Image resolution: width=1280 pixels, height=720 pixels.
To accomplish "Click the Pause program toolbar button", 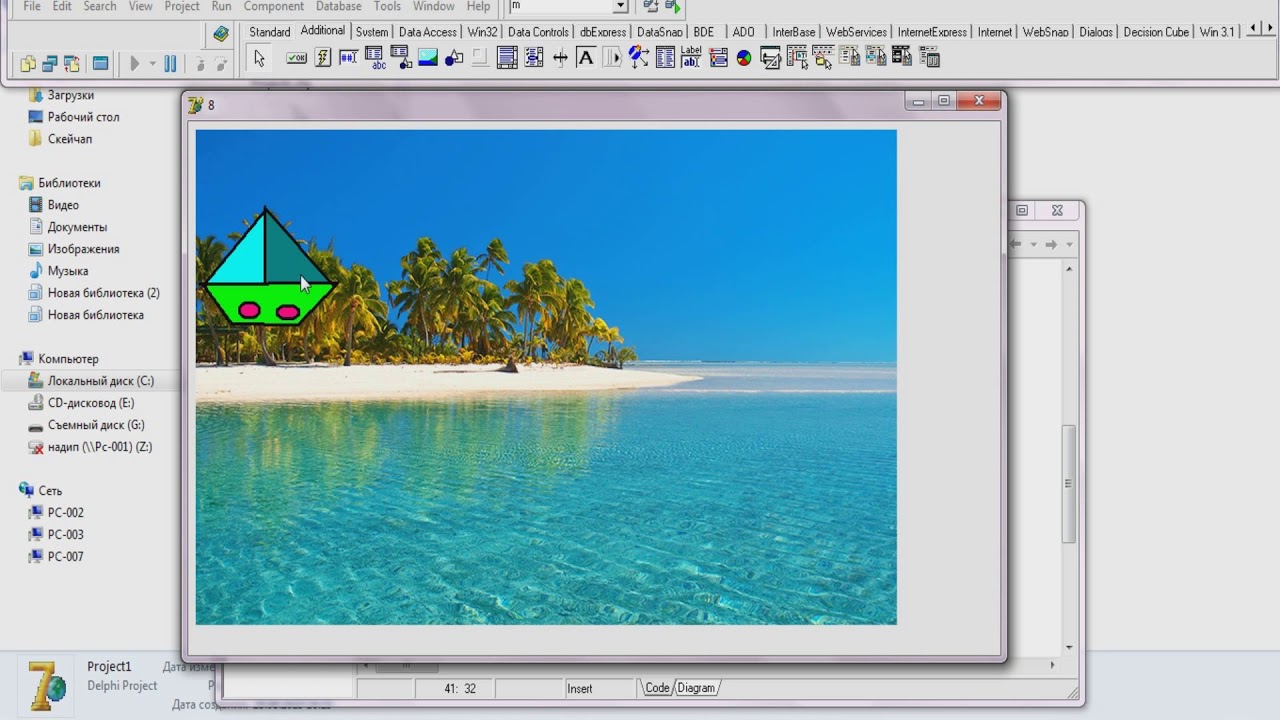I will (170, 64).
